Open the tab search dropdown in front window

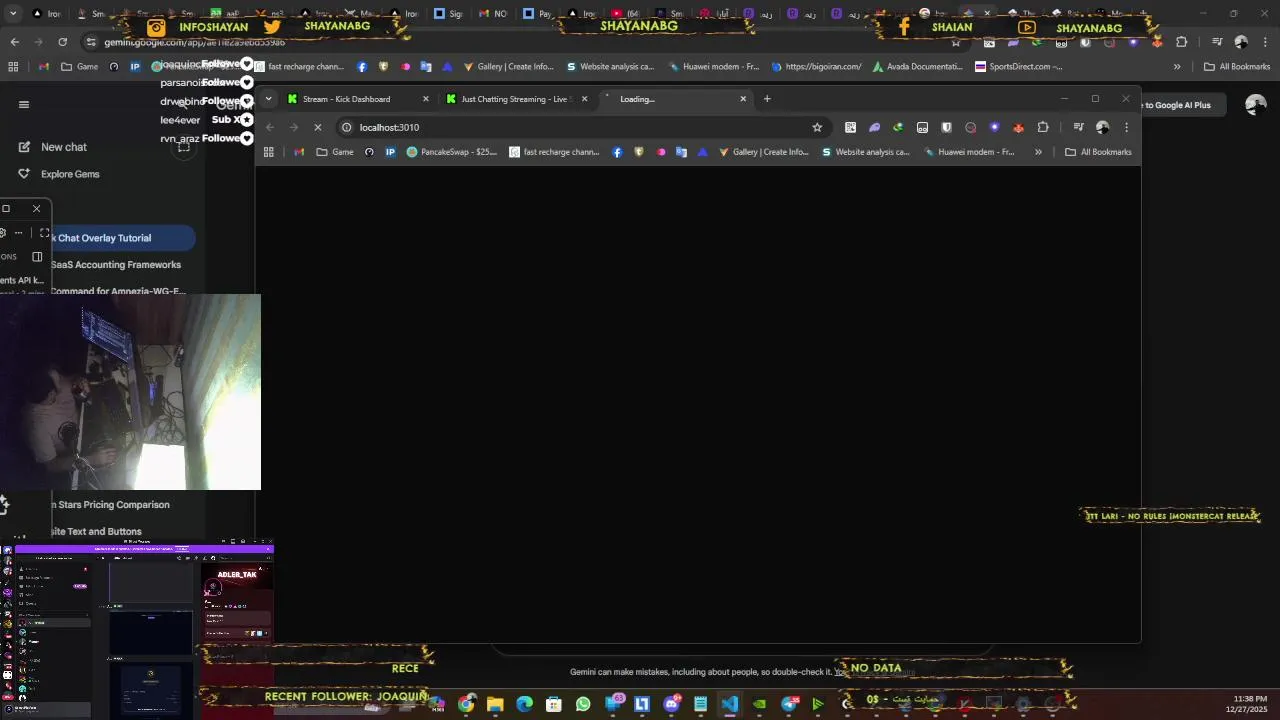268,99
